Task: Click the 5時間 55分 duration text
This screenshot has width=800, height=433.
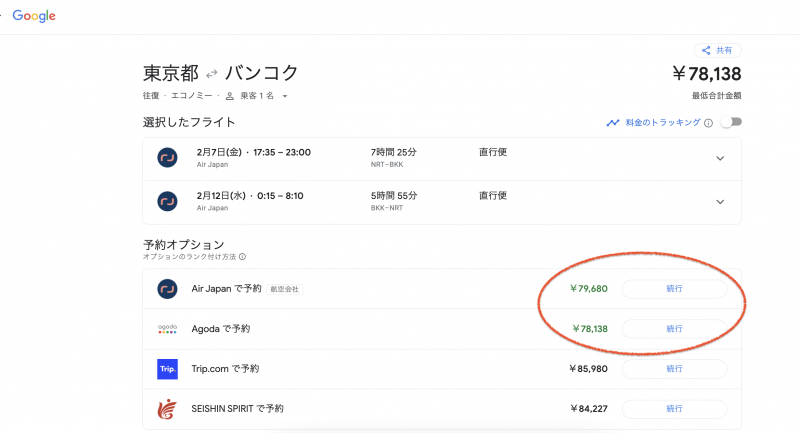Action: (x=393, y=196)
